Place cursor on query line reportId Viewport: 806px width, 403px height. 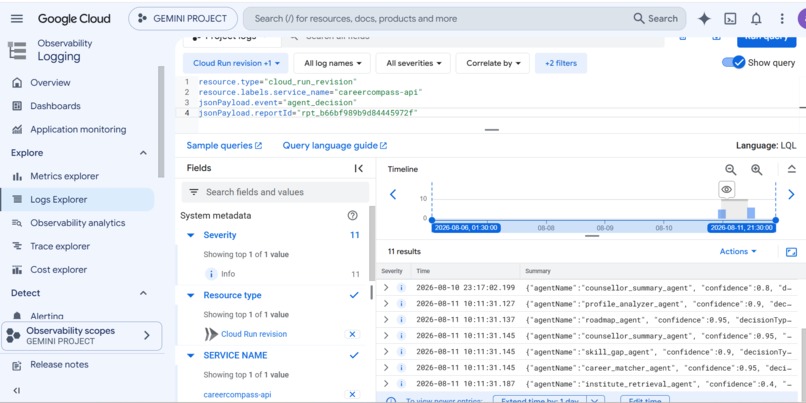coord(308,113)
